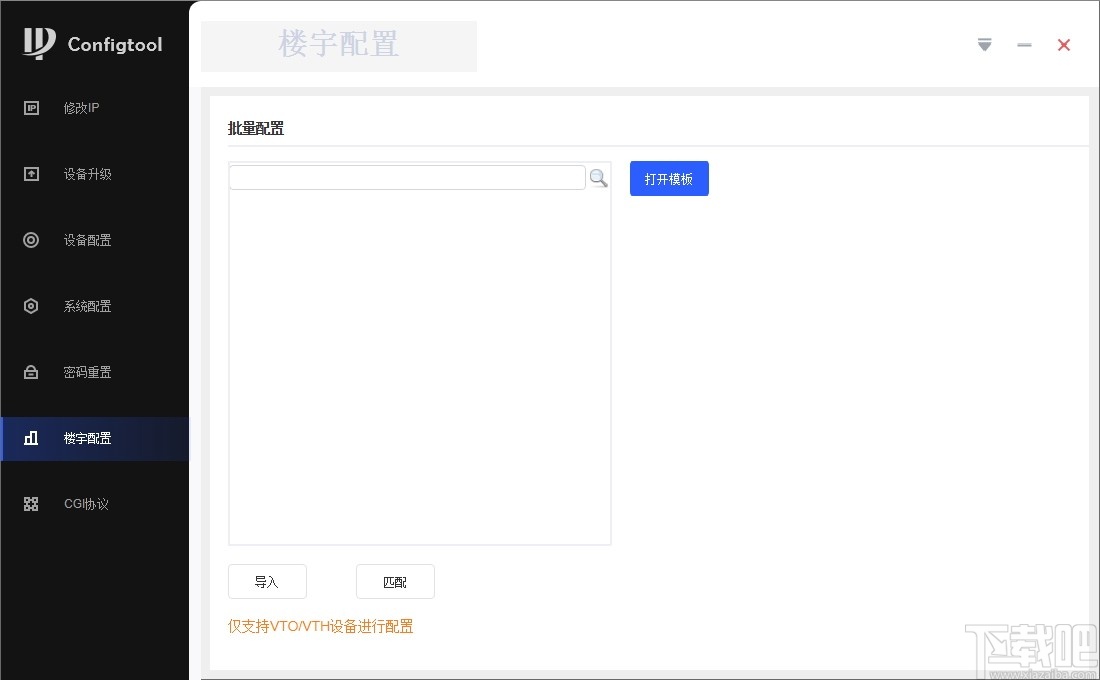Switch to the 修改IP menu entry
This screenshot has height=680, width=1100.
coord(80,108)
